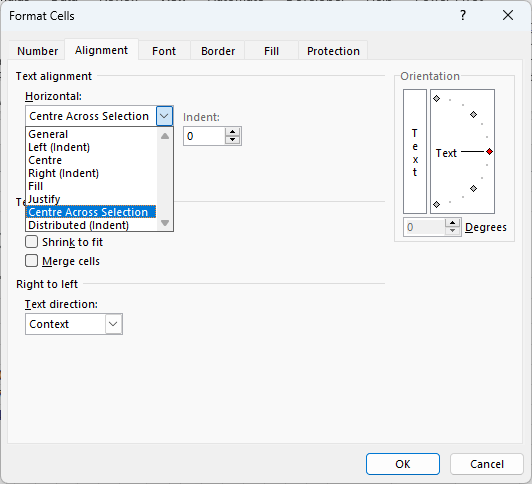Confirm with the OK button
The width and height of the screenshot is (532, 484).
tap(403, 464)
